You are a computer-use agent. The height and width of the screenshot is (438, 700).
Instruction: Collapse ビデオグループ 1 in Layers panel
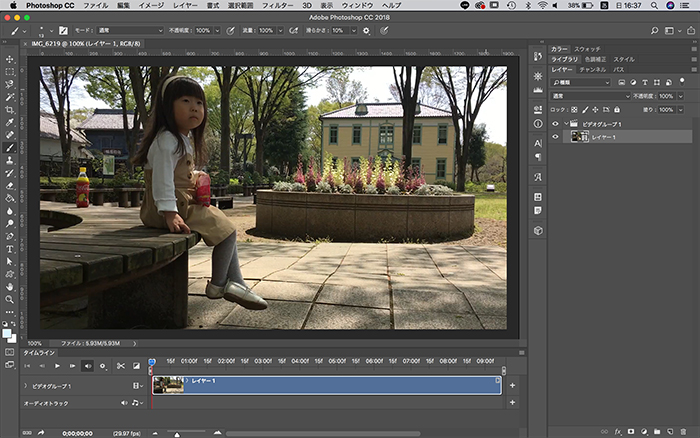(566, 124)
